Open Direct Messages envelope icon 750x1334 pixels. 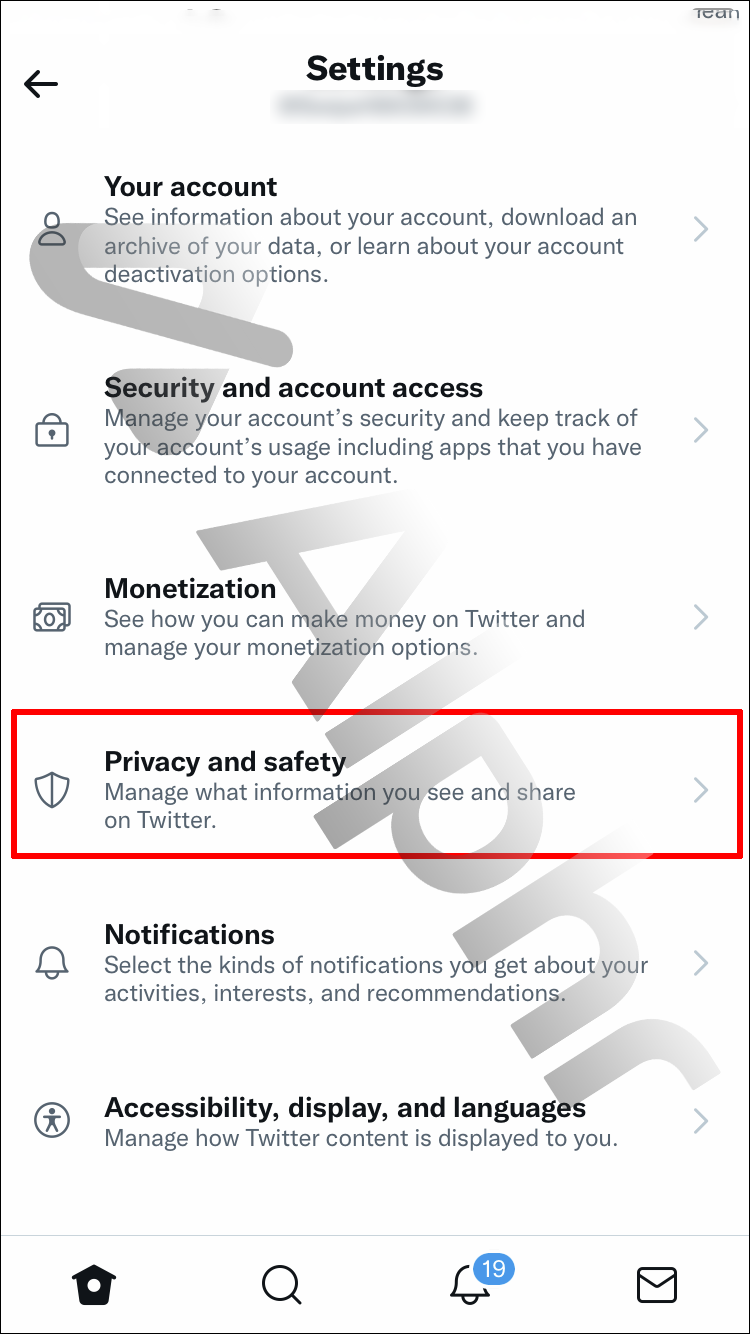[657, 1285]
